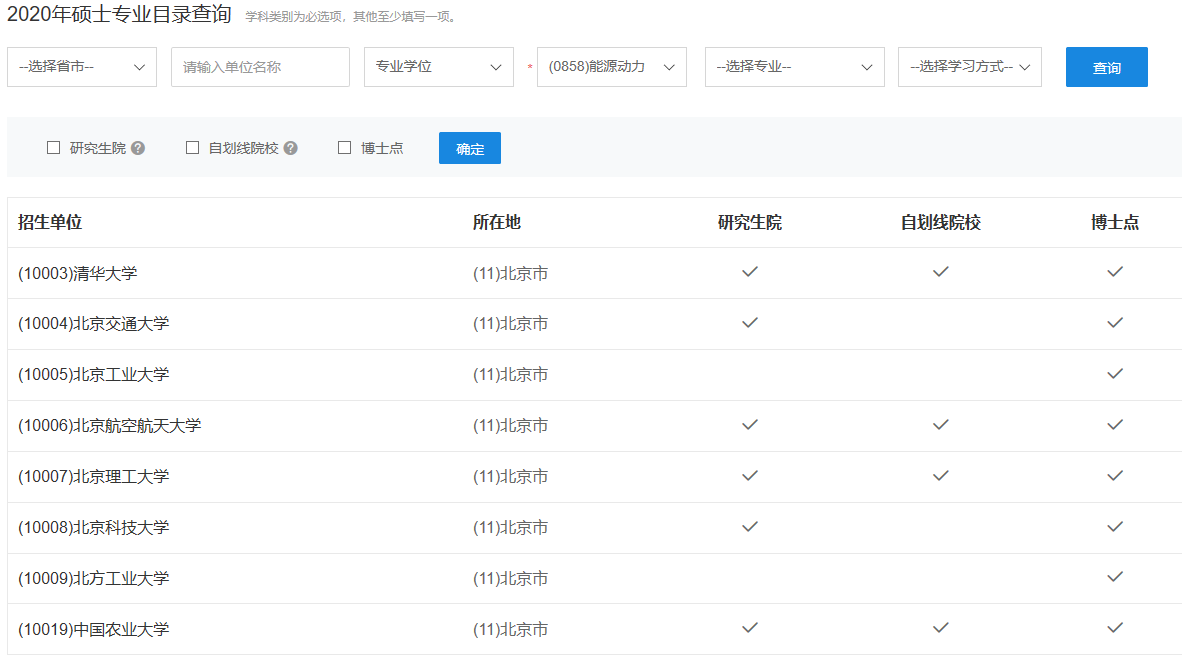Open the (0858)能源动力 discipline dropdown
1182x655 pixels.
pyautogui.click(x=612, y=67)
